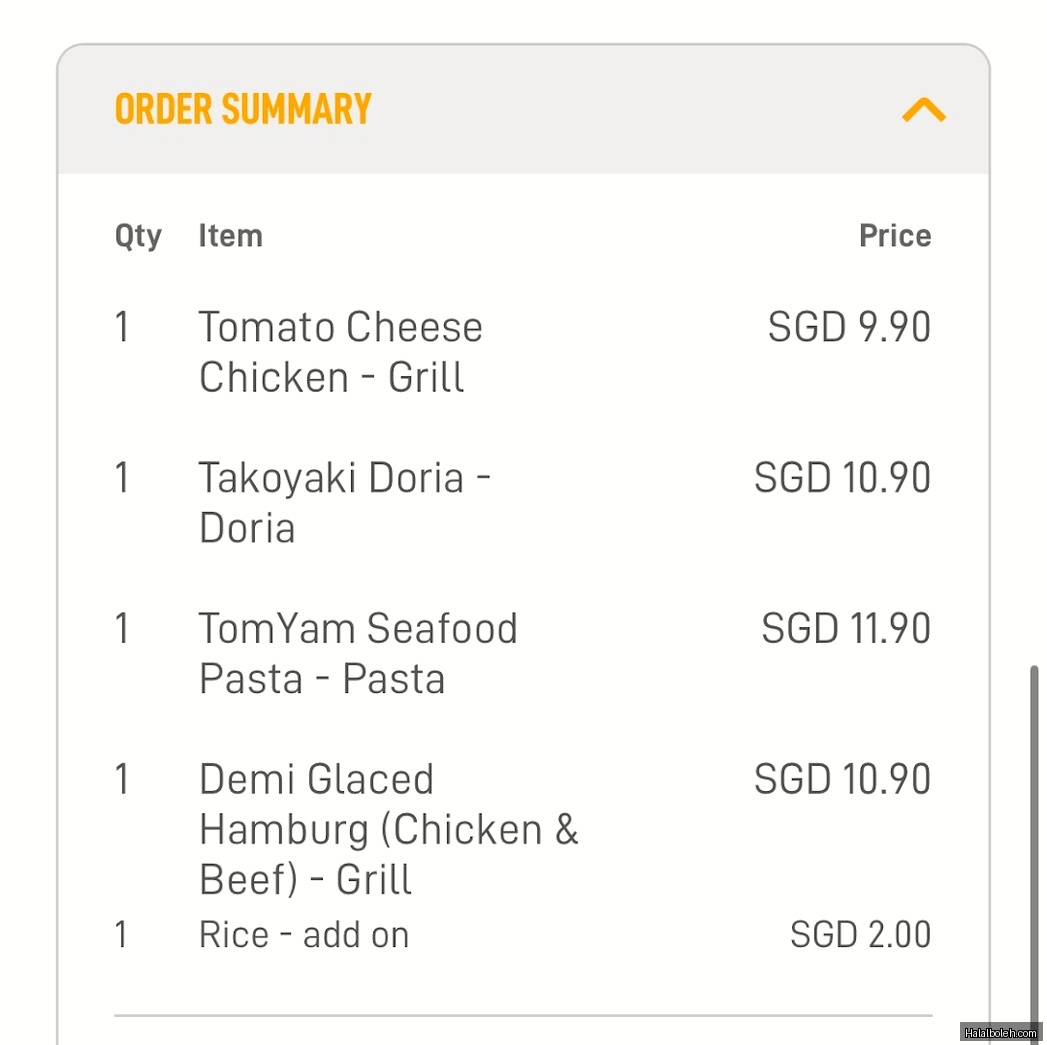Collapse the Order Summary chevron

coord(923,109)
